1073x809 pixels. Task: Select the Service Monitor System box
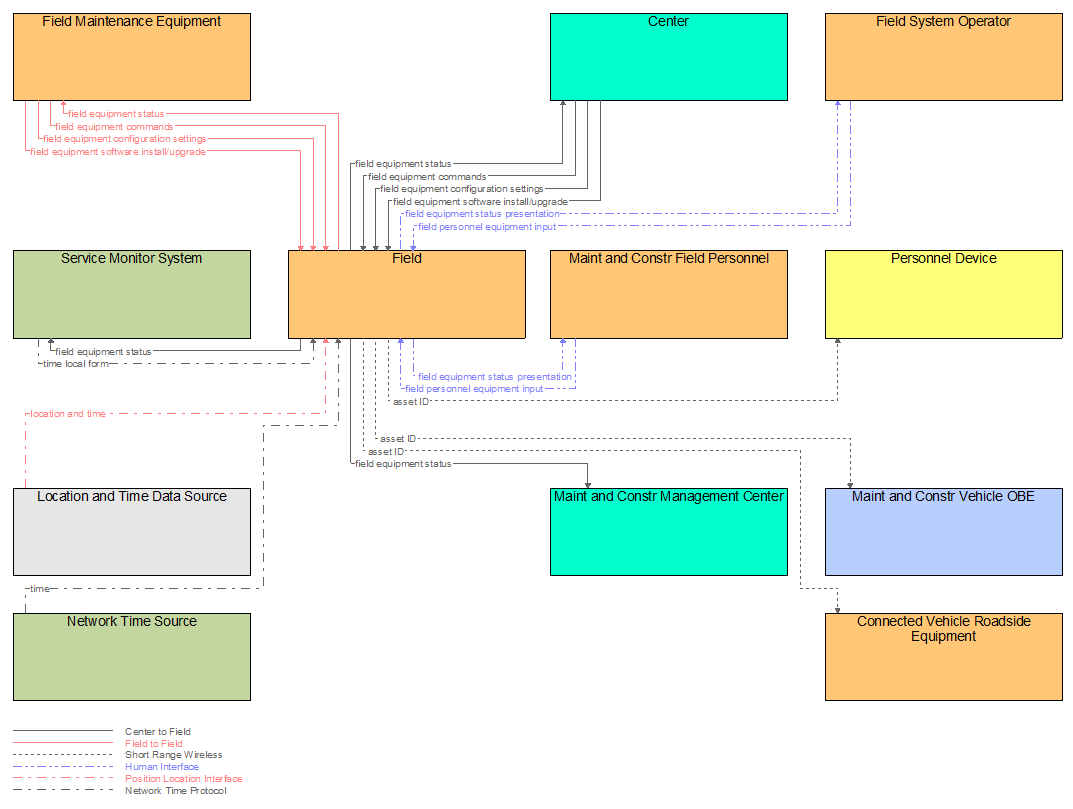pos(132,294)
